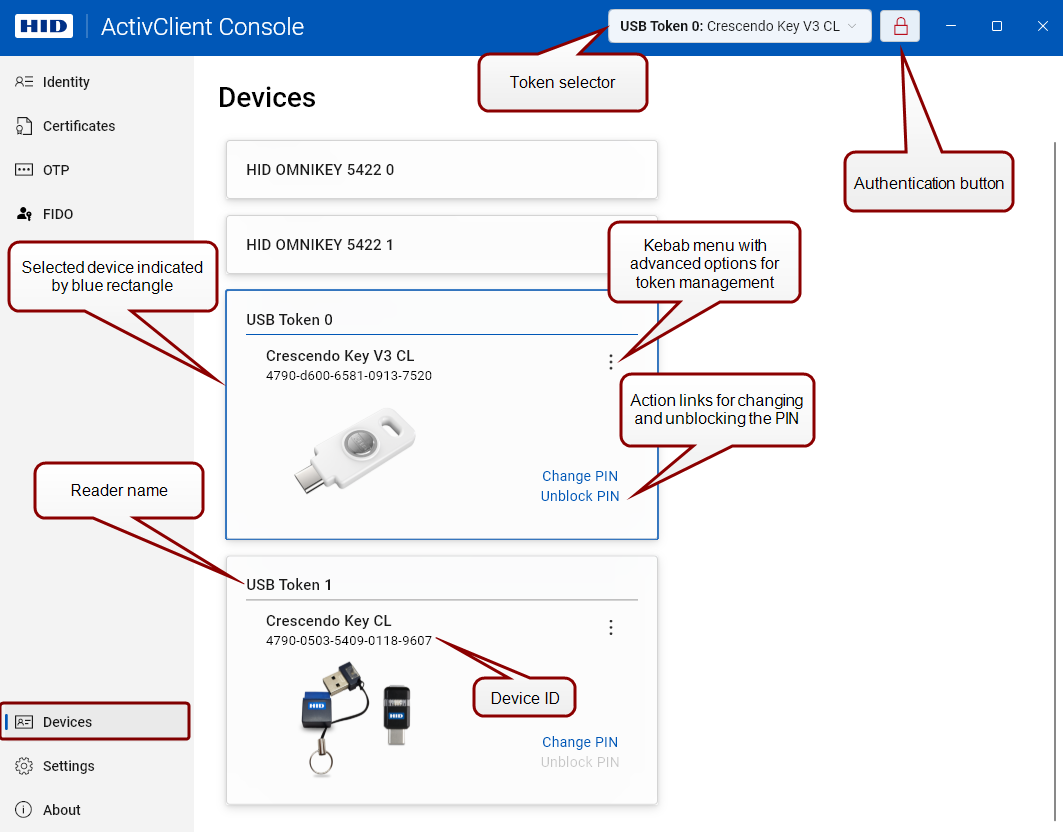Screen dimensions: 1063x832
Task: Click the white Crescendo Key V3 image
Action: click(x=355, y=449)
